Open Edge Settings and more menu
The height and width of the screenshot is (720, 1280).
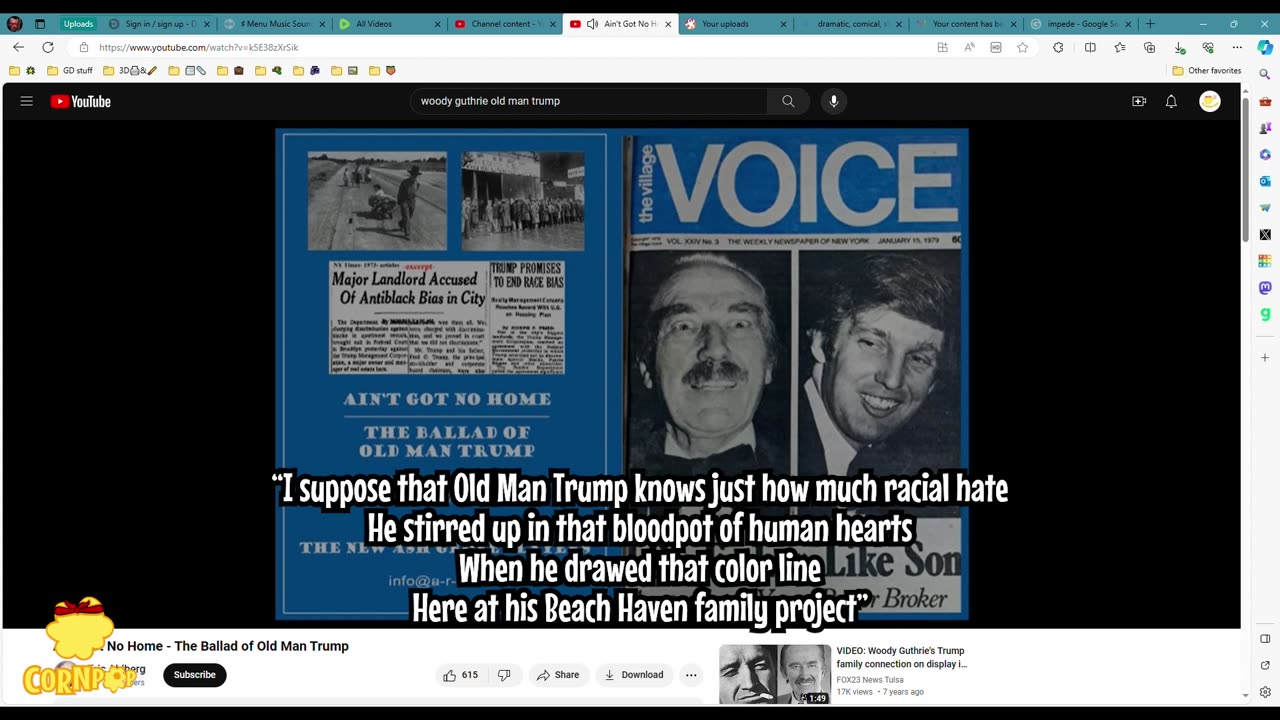pyautogui.click(x=1237, y=47)
